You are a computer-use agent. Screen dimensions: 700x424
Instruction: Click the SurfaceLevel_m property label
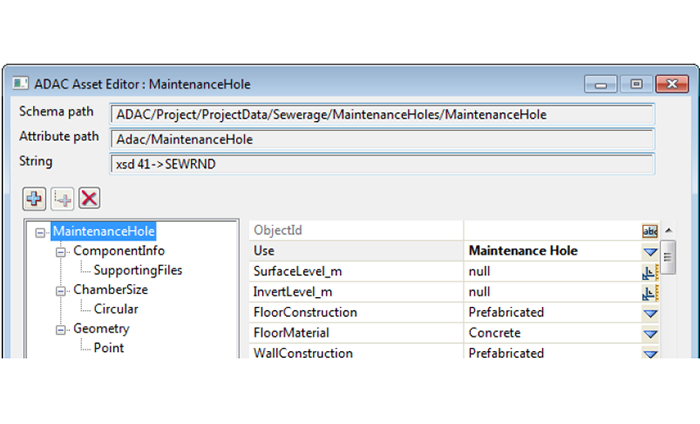[297, 271]
